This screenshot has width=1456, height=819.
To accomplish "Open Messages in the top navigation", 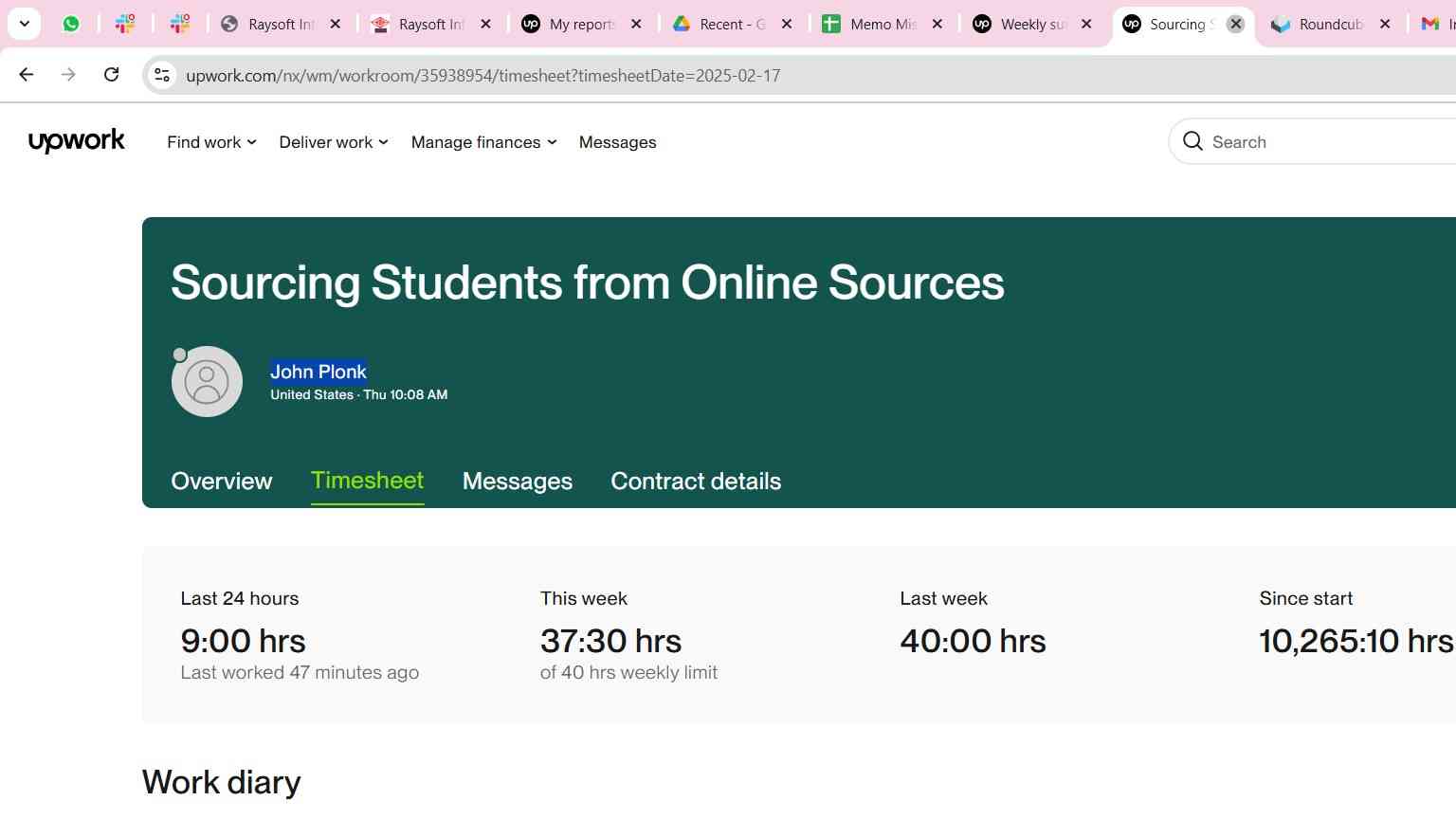I will (x=617, y=142).
